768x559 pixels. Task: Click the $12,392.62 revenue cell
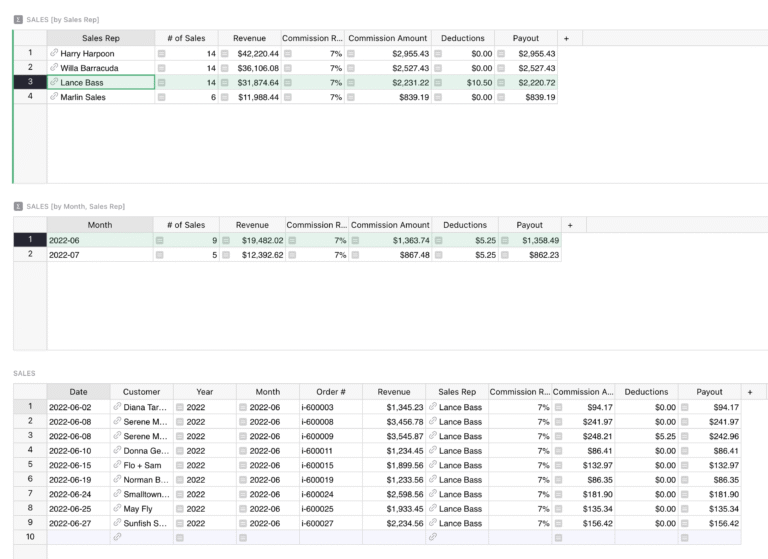click(253, 255)
